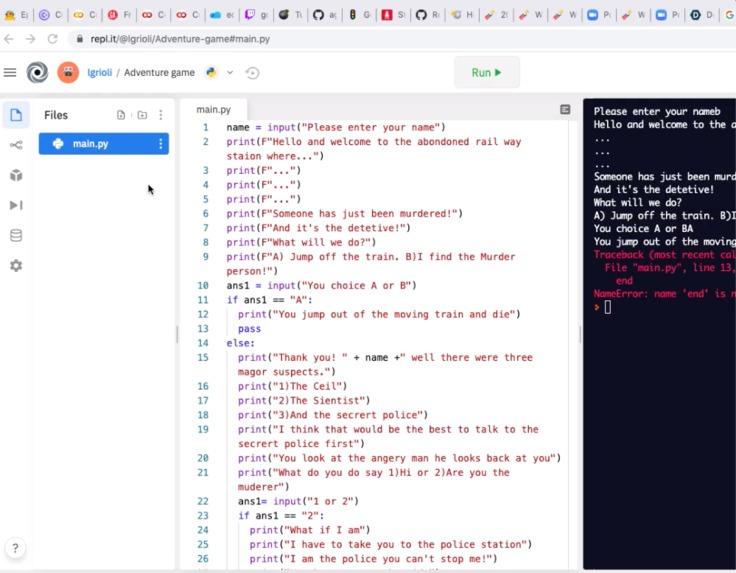The width and height of the screenshot is (736, 573).
Task: Toggle the editor layout icon
Action: (565, 109)
